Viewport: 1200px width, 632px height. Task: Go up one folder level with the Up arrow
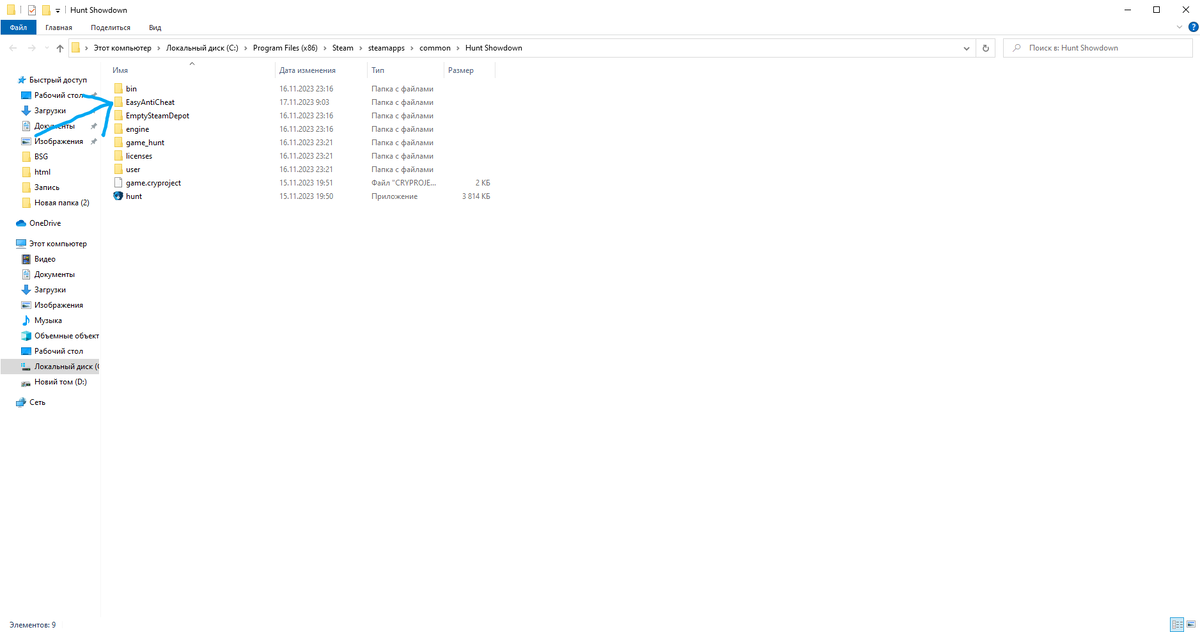(60, 48)
